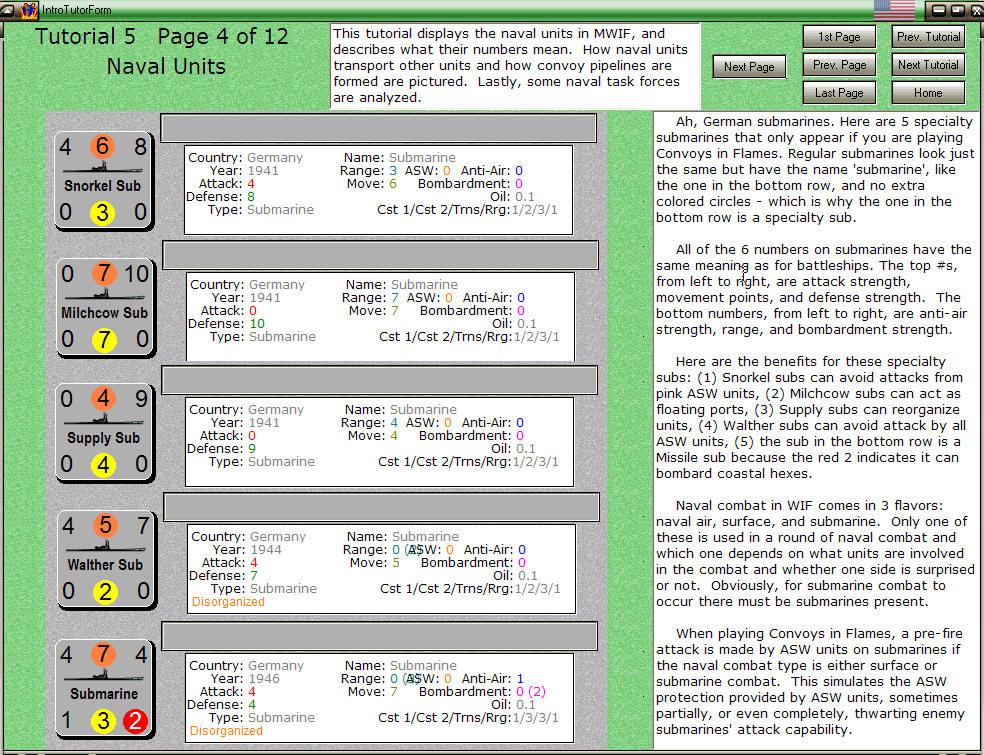Select the Supply Sub unit counter
984x755 pixels.
[103, 433]
